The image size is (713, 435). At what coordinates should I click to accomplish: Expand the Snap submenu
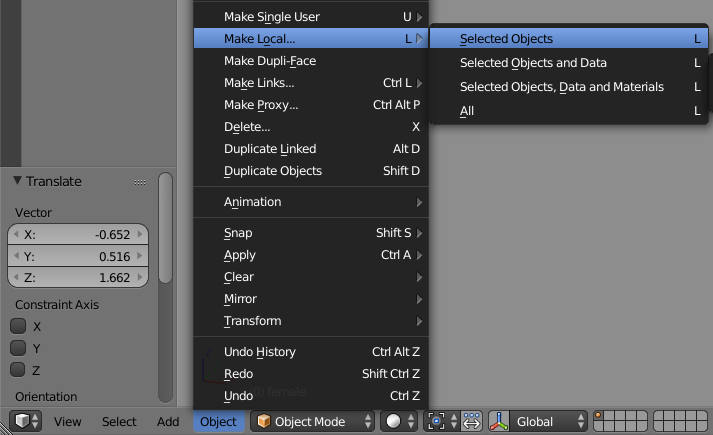click(311, 233)
